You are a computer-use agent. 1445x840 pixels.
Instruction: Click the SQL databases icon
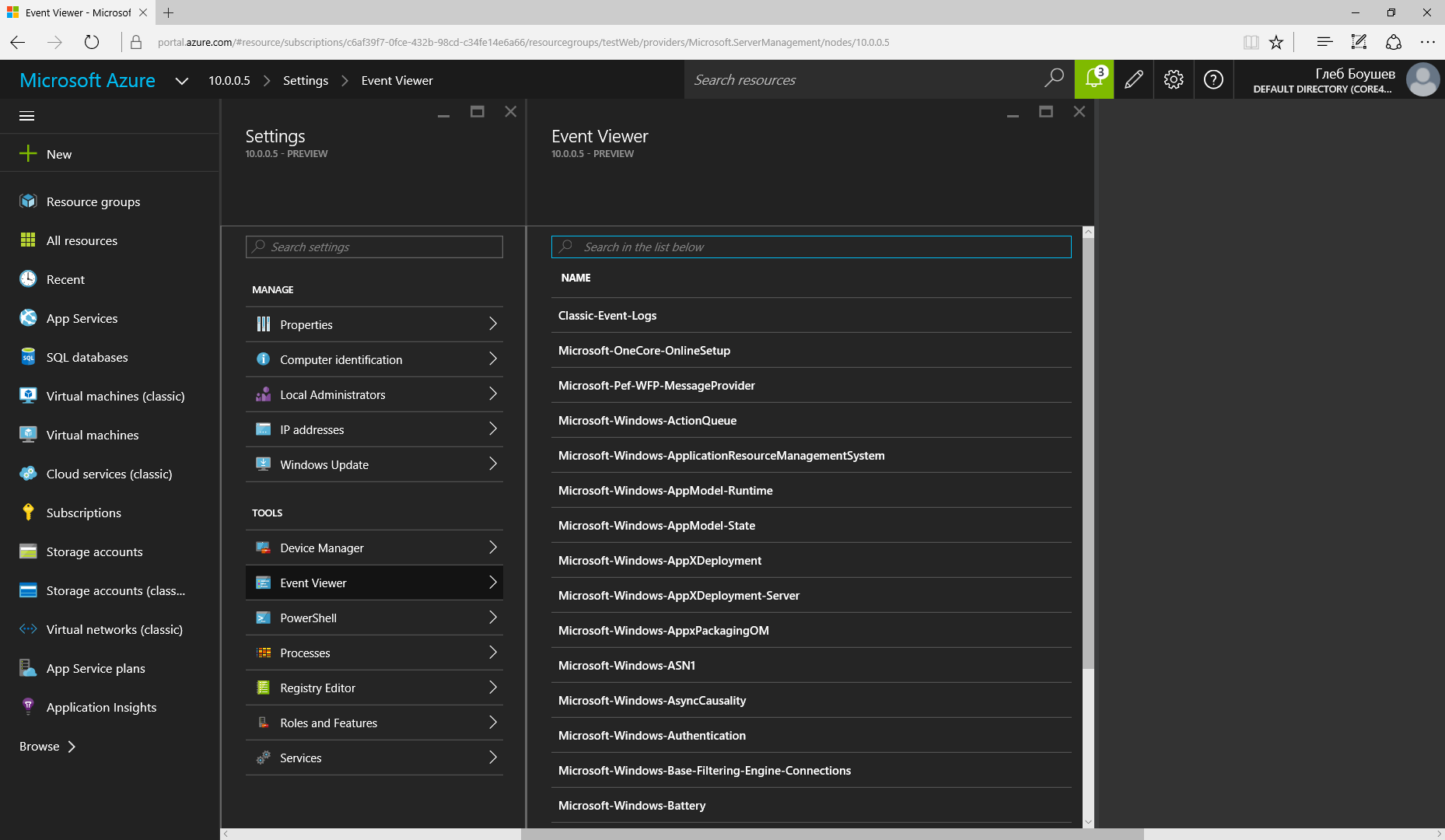click(x=28, y=357)
